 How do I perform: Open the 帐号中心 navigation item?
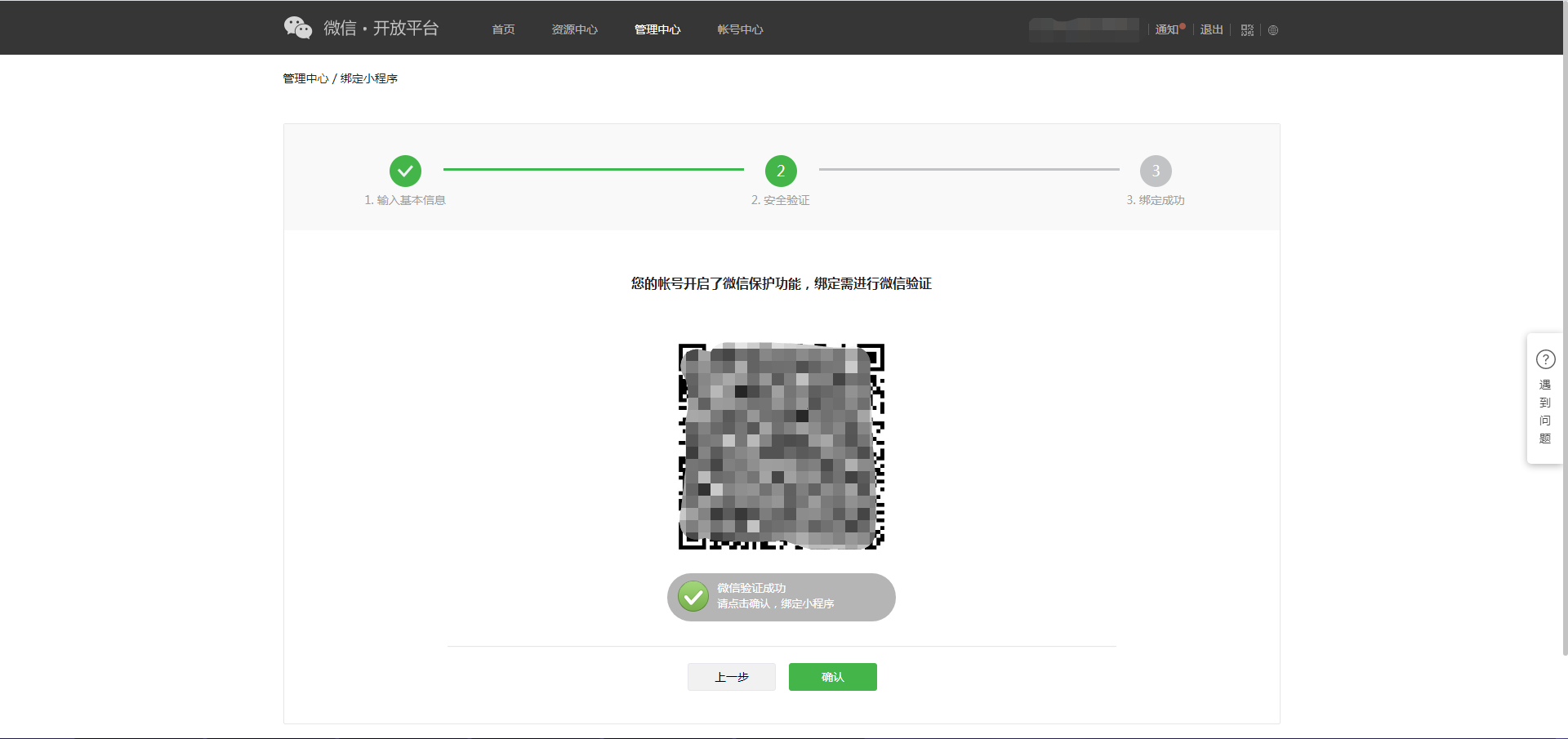[740, 29]
